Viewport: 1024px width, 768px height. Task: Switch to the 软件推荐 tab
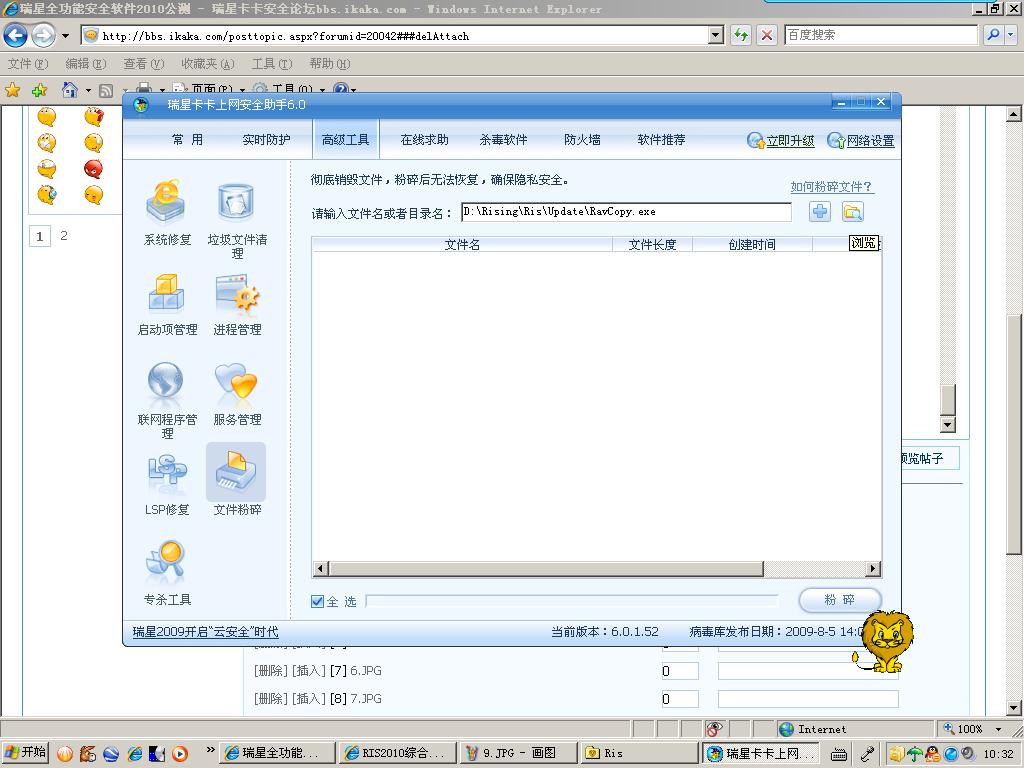[x=662, y=139]
